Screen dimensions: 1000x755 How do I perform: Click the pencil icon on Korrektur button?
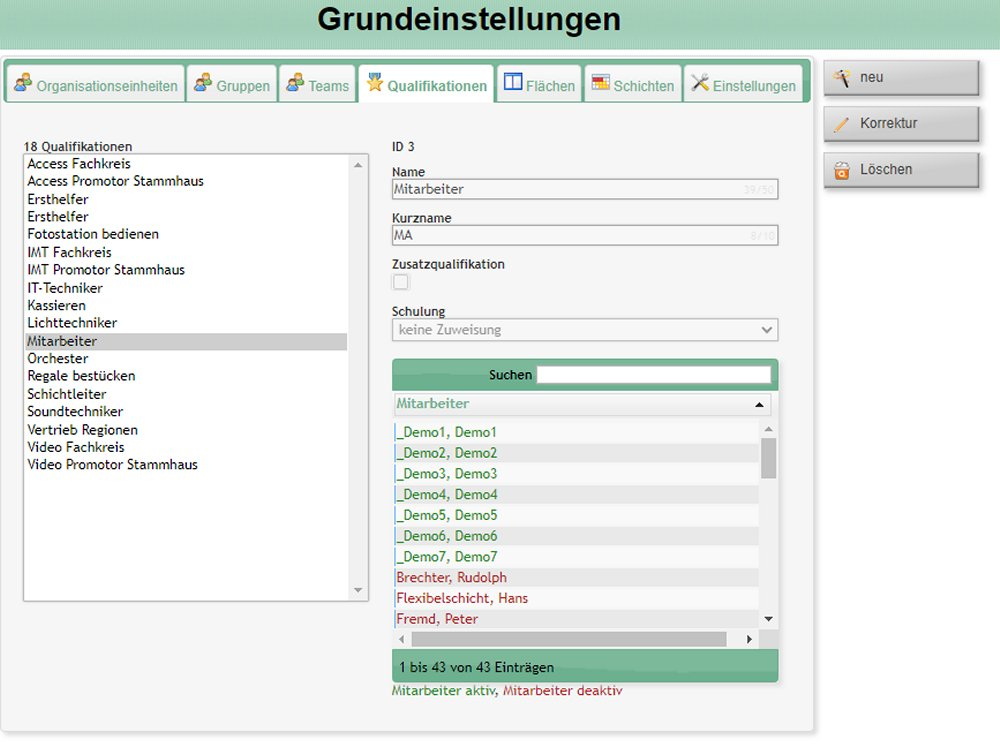pos(842,124)
